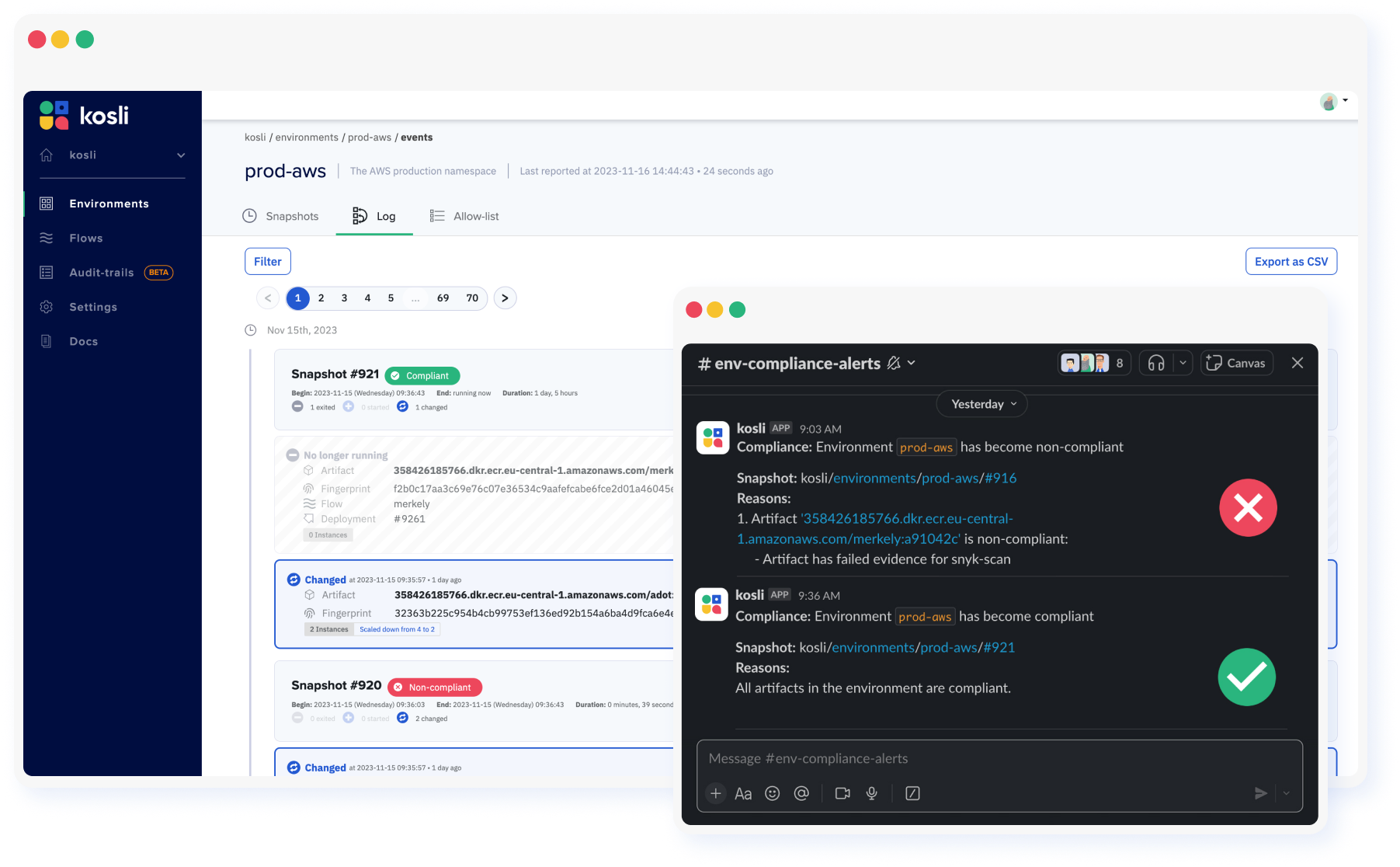The height and width of the screenshot is (867, 1400).
Task: Open the emoji picker in Slack composer
Action: click(x=773, y=793)
